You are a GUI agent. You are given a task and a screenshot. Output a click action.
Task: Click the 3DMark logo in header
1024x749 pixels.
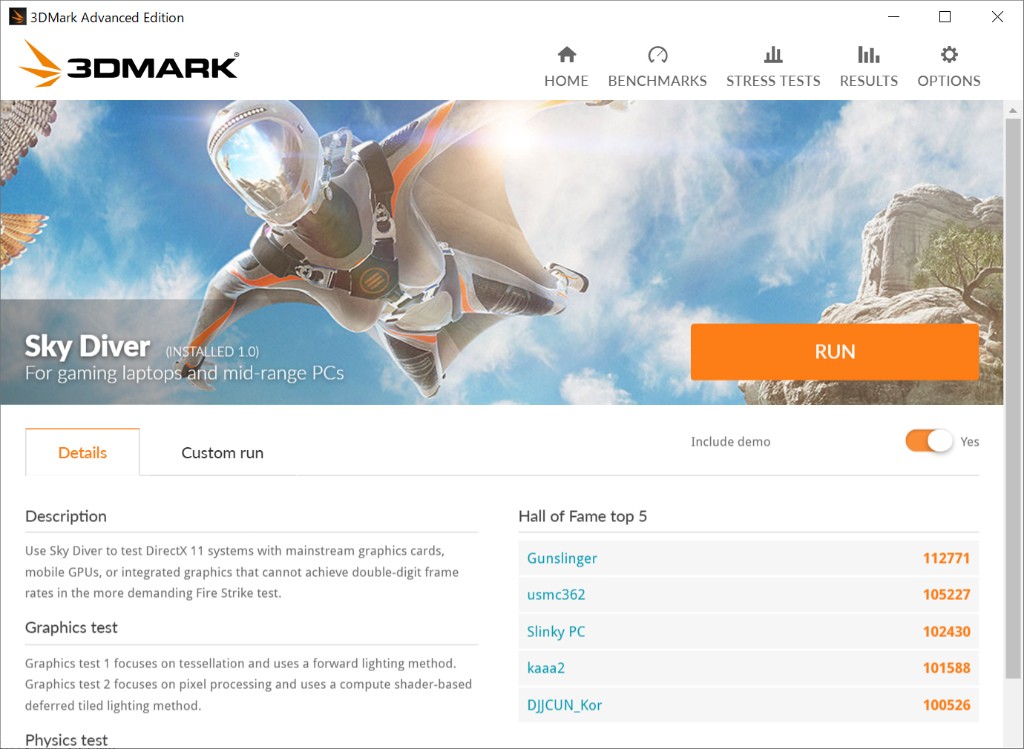129,64
